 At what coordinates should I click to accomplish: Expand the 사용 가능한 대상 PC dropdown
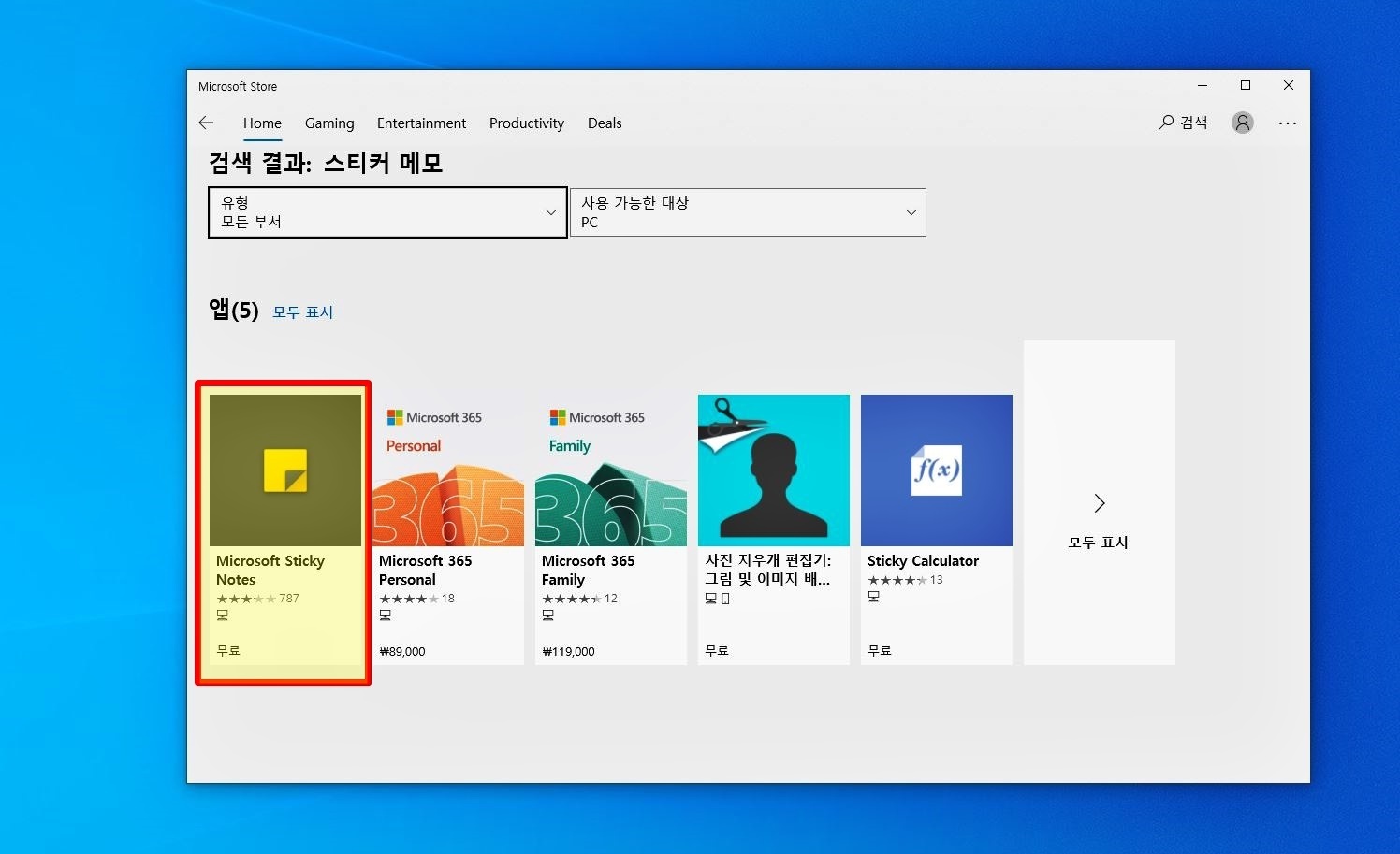click(x=748, y=212)
